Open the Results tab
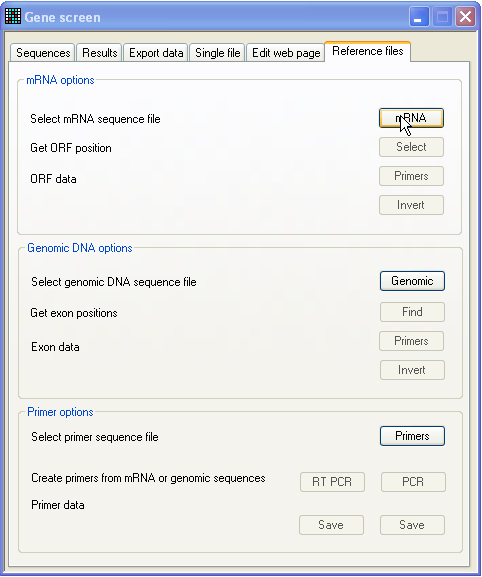482x577 pixels. pyautogui.click(x=99, y=53)
